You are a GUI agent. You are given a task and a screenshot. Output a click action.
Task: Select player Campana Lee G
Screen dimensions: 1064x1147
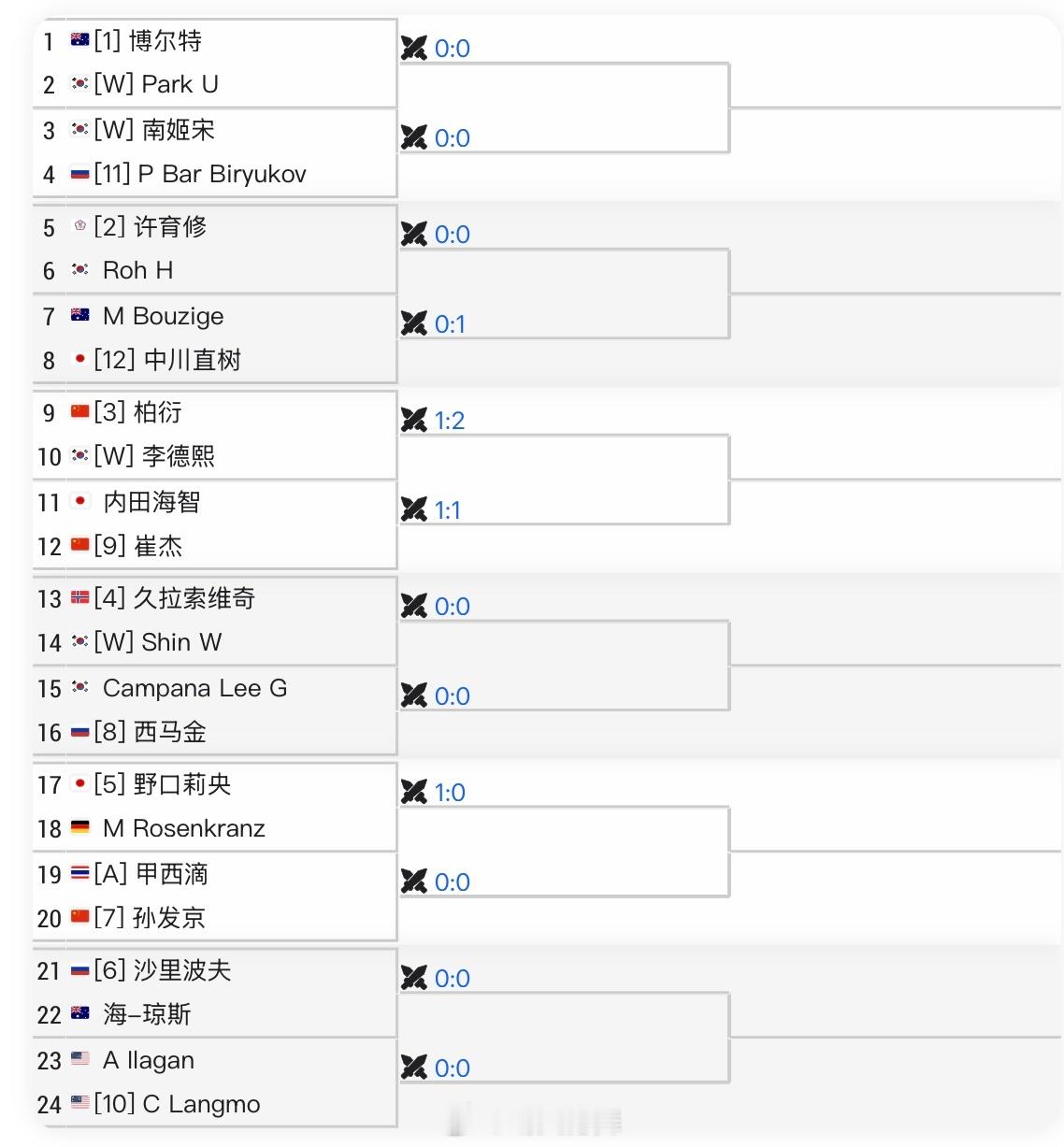pos(194,688)
